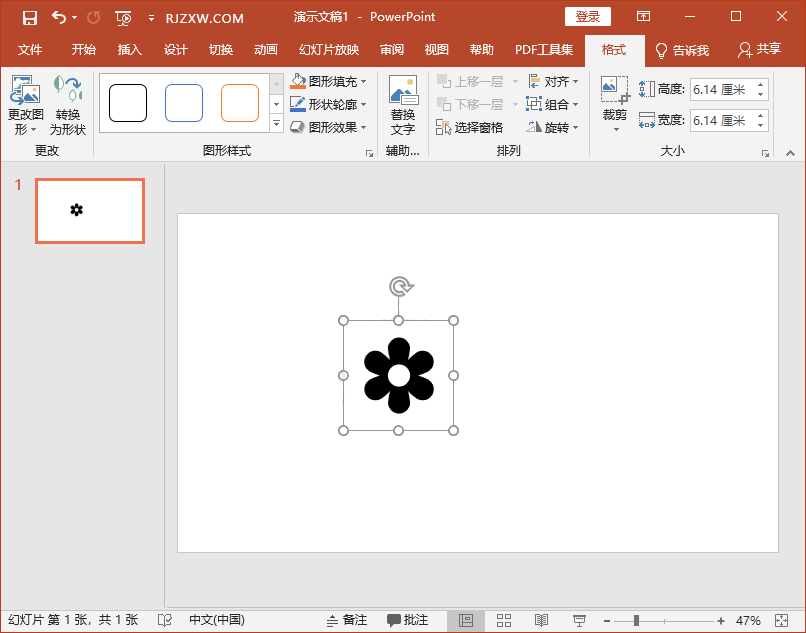
Task: Toggle the Notes (备注) pane
Action: 347,620
